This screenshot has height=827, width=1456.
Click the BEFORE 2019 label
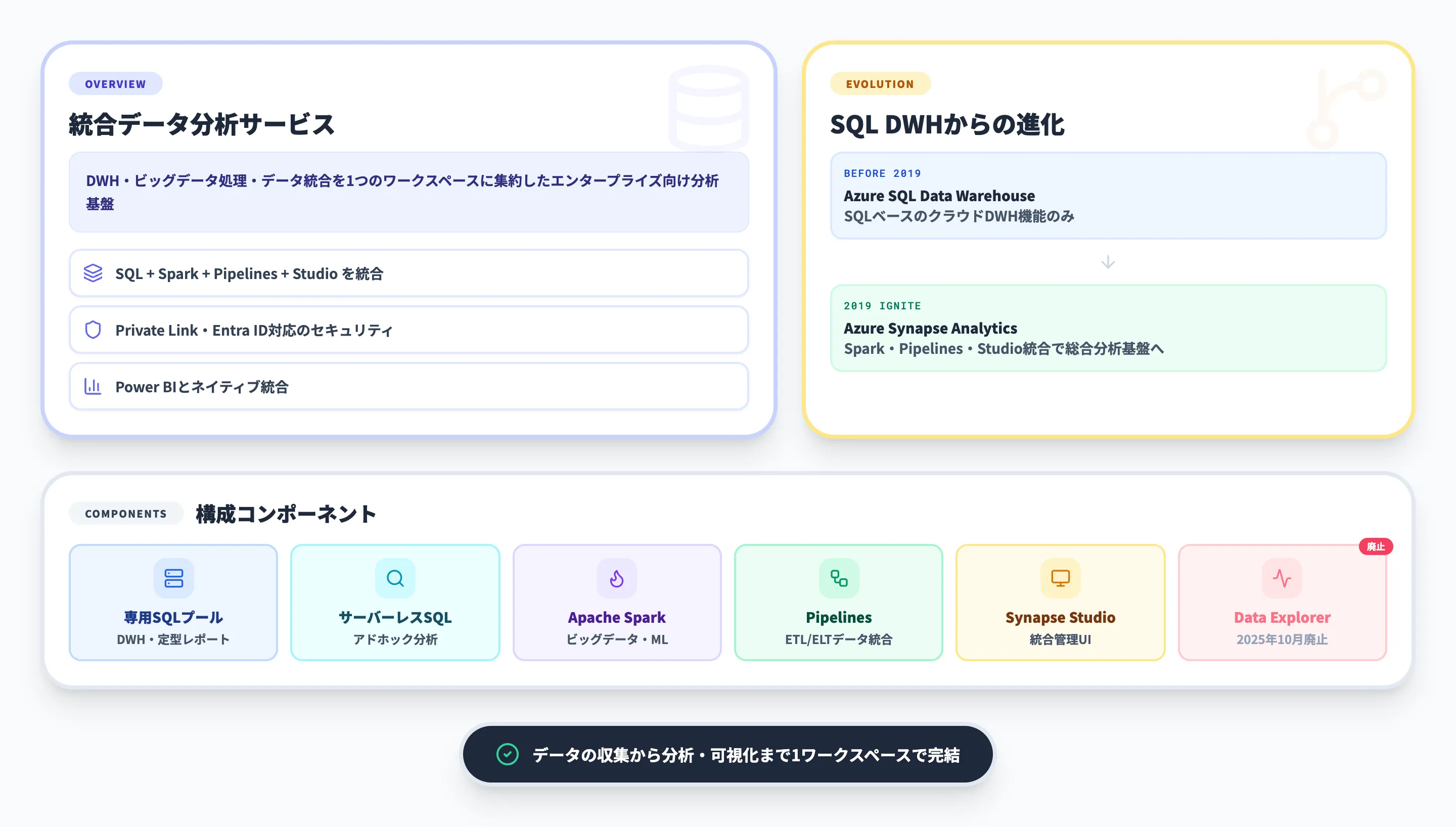883,173
